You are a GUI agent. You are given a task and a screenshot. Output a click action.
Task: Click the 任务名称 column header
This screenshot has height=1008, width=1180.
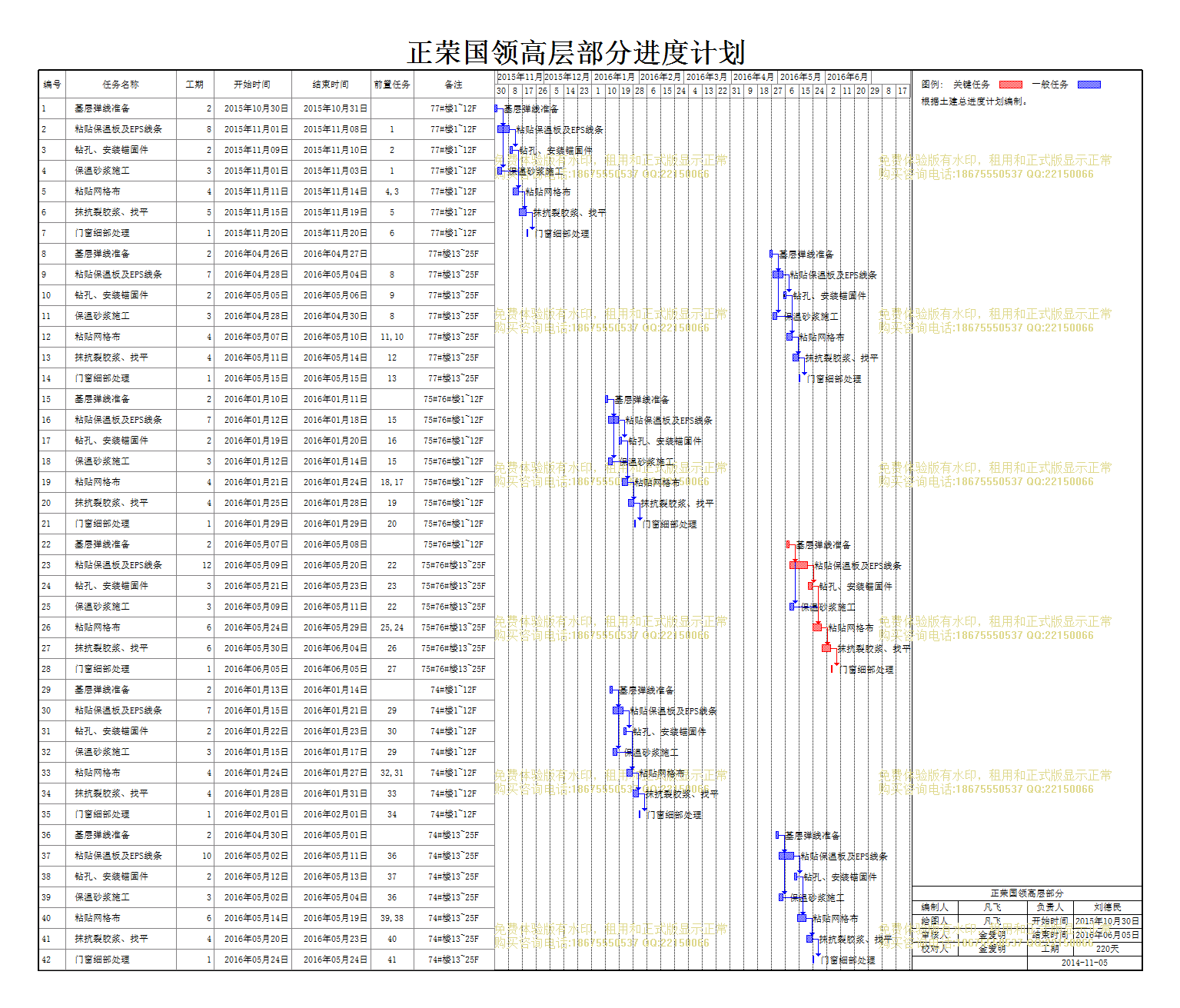[121, 85]
